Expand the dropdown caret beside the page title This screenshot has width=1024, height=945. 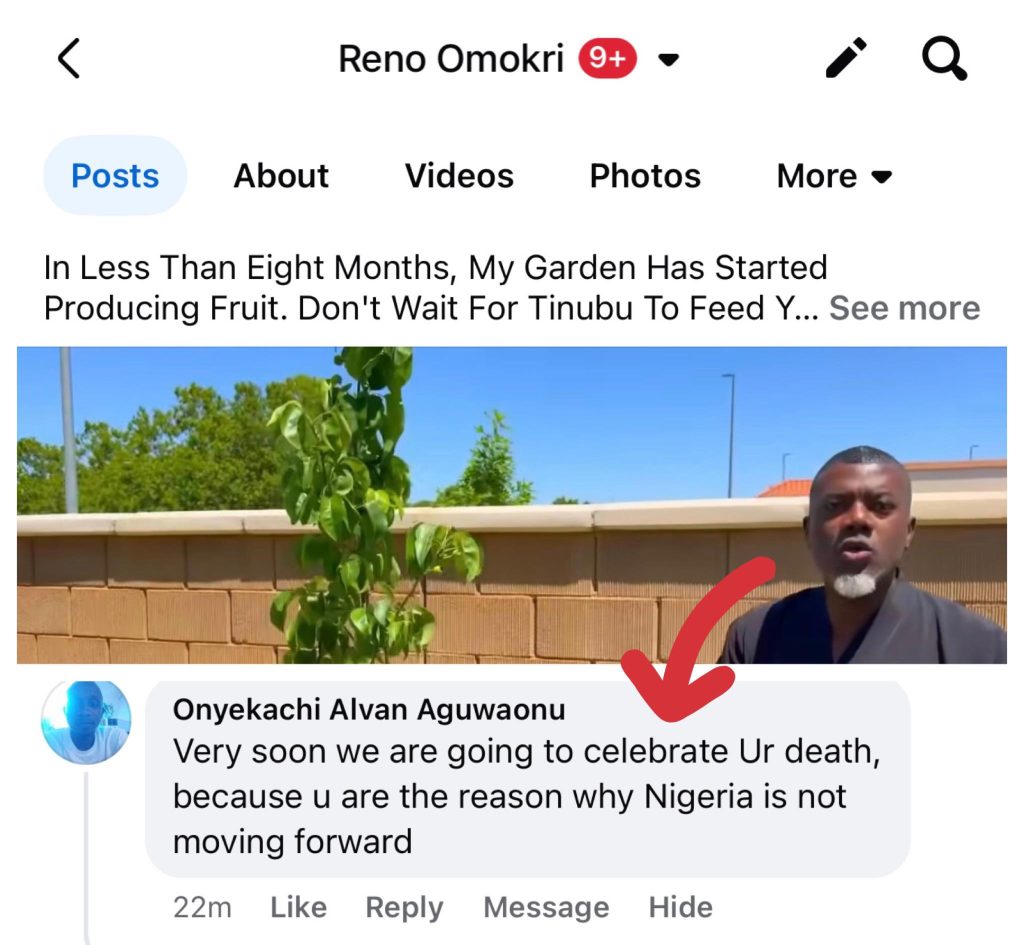(669, 61)
